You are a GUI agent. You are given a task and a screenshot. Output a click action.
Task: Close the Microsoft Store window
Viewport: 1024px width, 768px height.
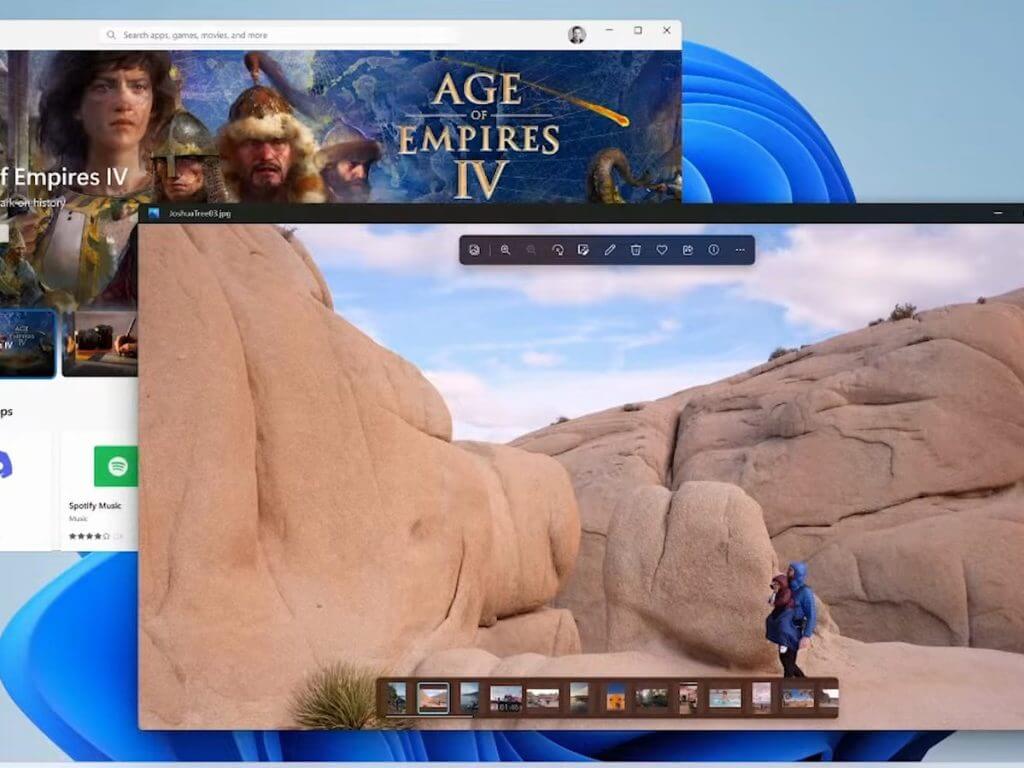click(667, 31)
